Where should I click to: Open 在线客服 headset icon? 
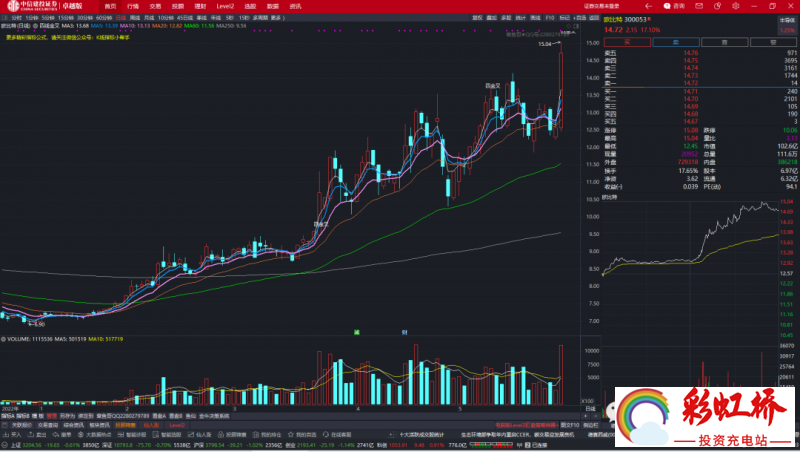point(326,435)
